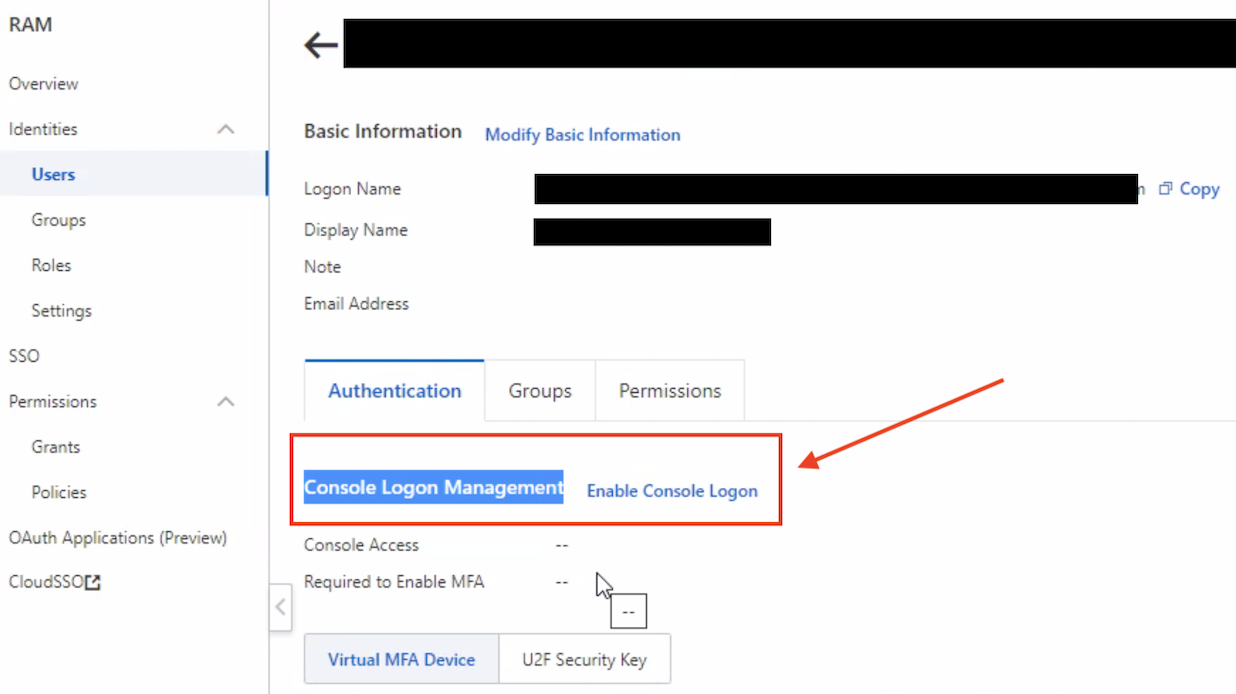Click the Console Logon Management heading
This screenshot has width=1236, height=694.
[434, 487]
